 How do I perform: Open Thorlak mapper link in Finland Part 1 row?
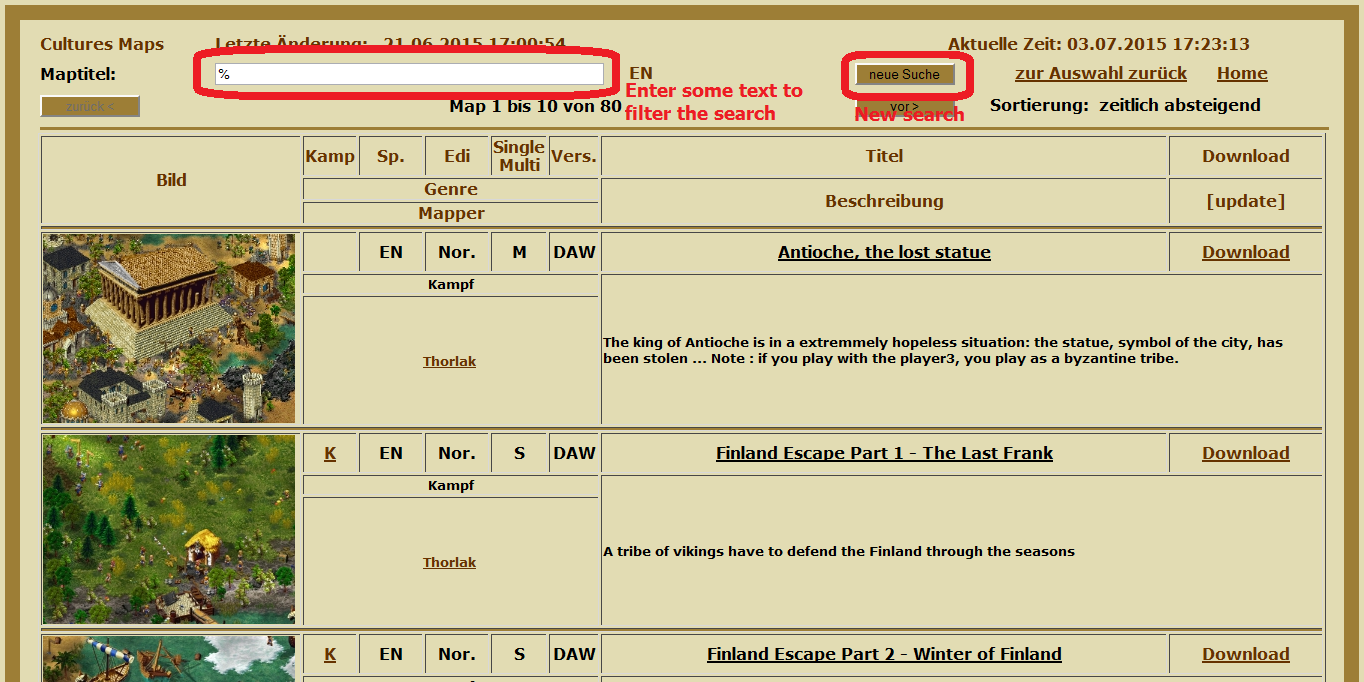point(449,562)
